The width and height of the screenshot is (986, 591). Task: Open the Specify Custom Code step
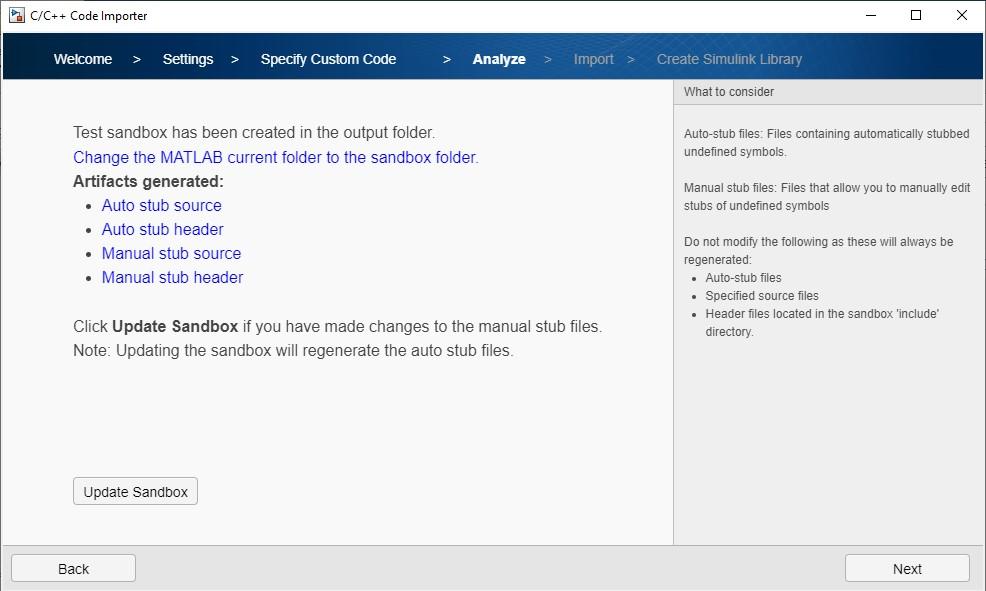pos(328,59)
